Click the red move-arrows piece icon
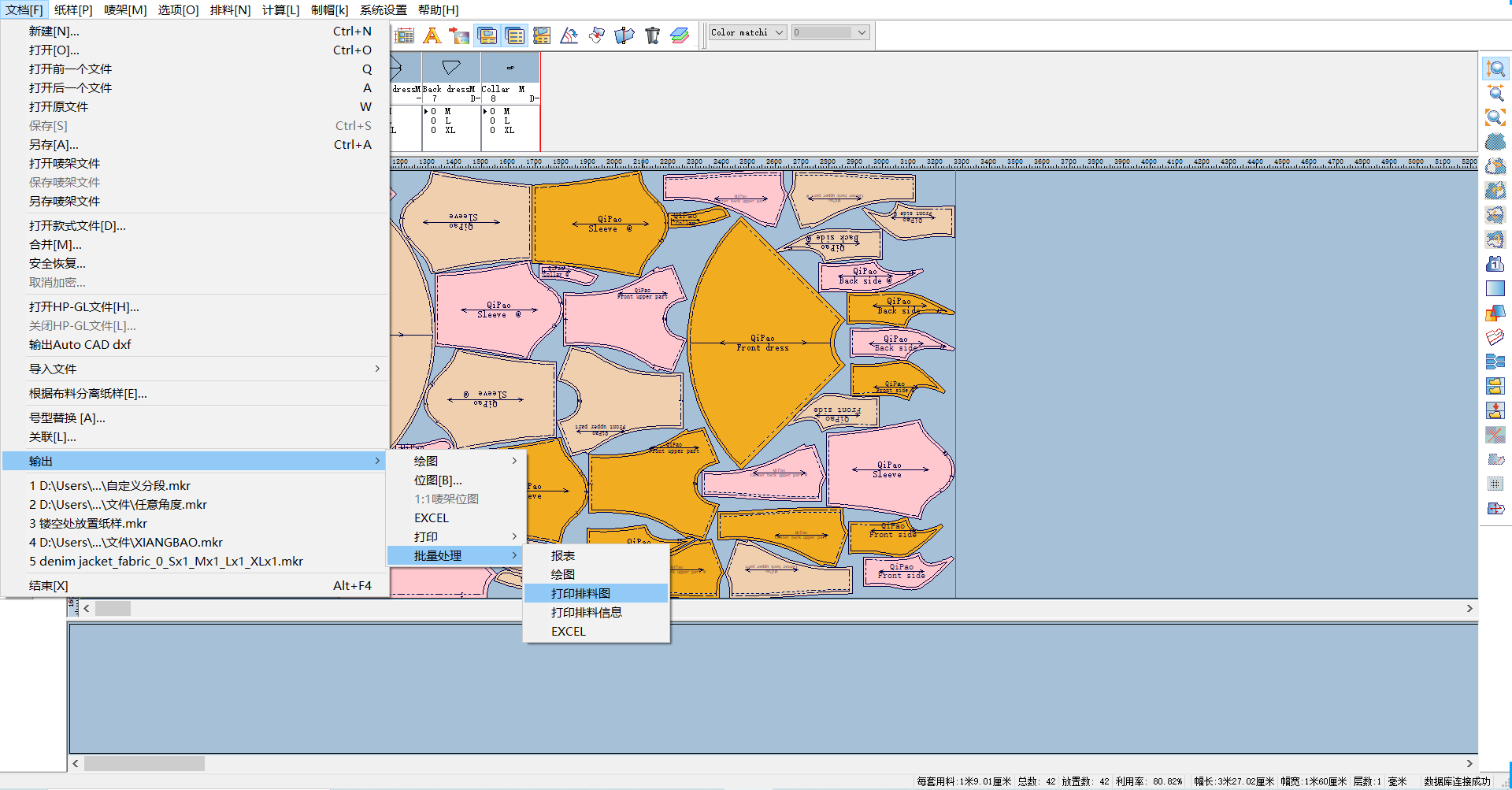Viewport: 1512px width, 790px height. pyautogui.click(x=1495, y=508)
